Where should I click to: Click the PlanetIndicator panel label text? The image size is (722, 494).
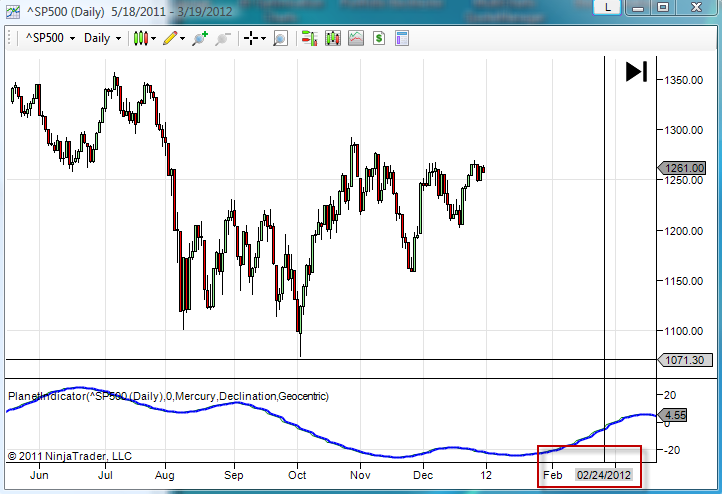pos(169,396)
